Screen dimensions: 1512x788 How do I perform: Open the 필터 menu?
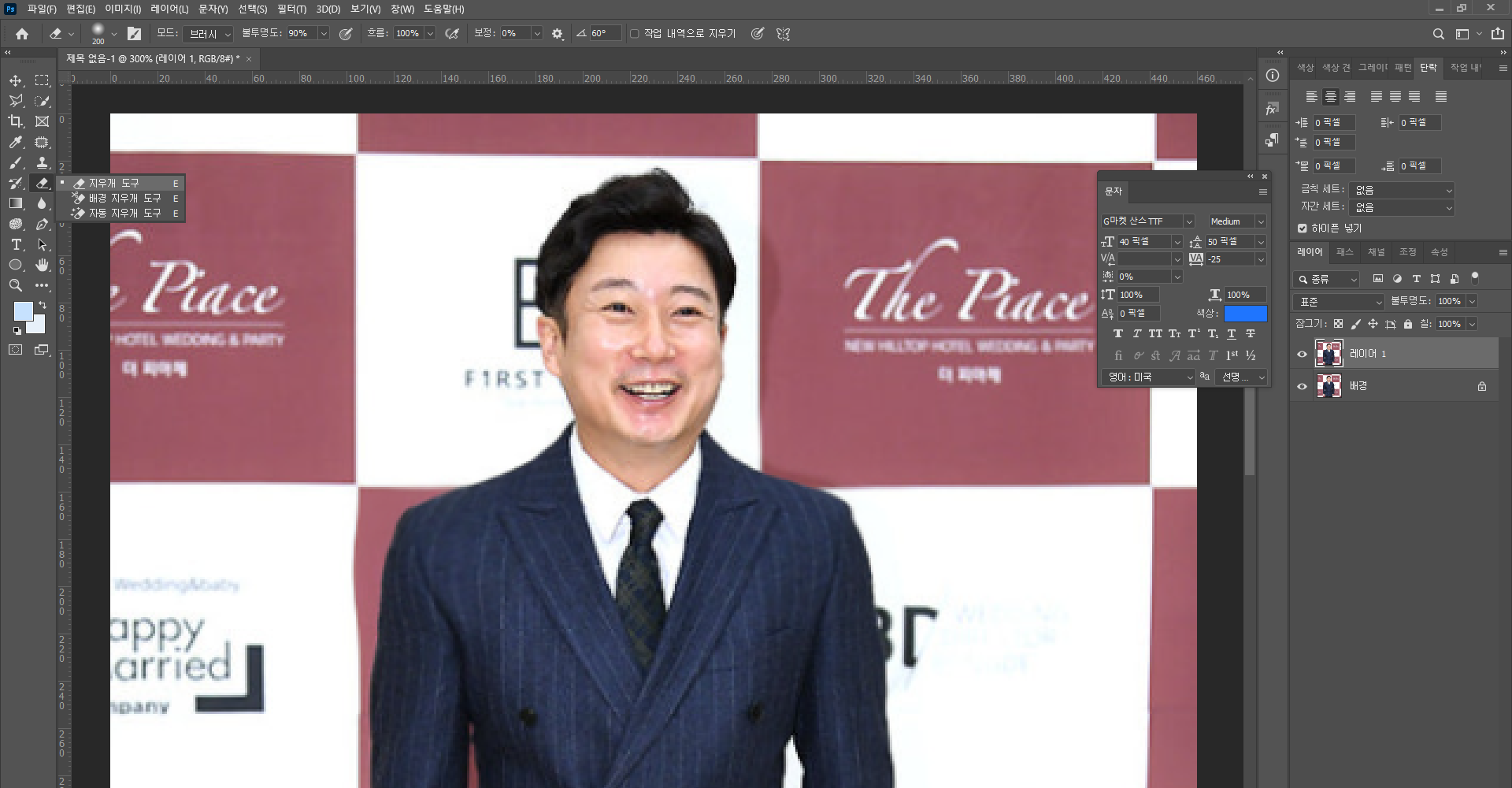click(291, 9)
